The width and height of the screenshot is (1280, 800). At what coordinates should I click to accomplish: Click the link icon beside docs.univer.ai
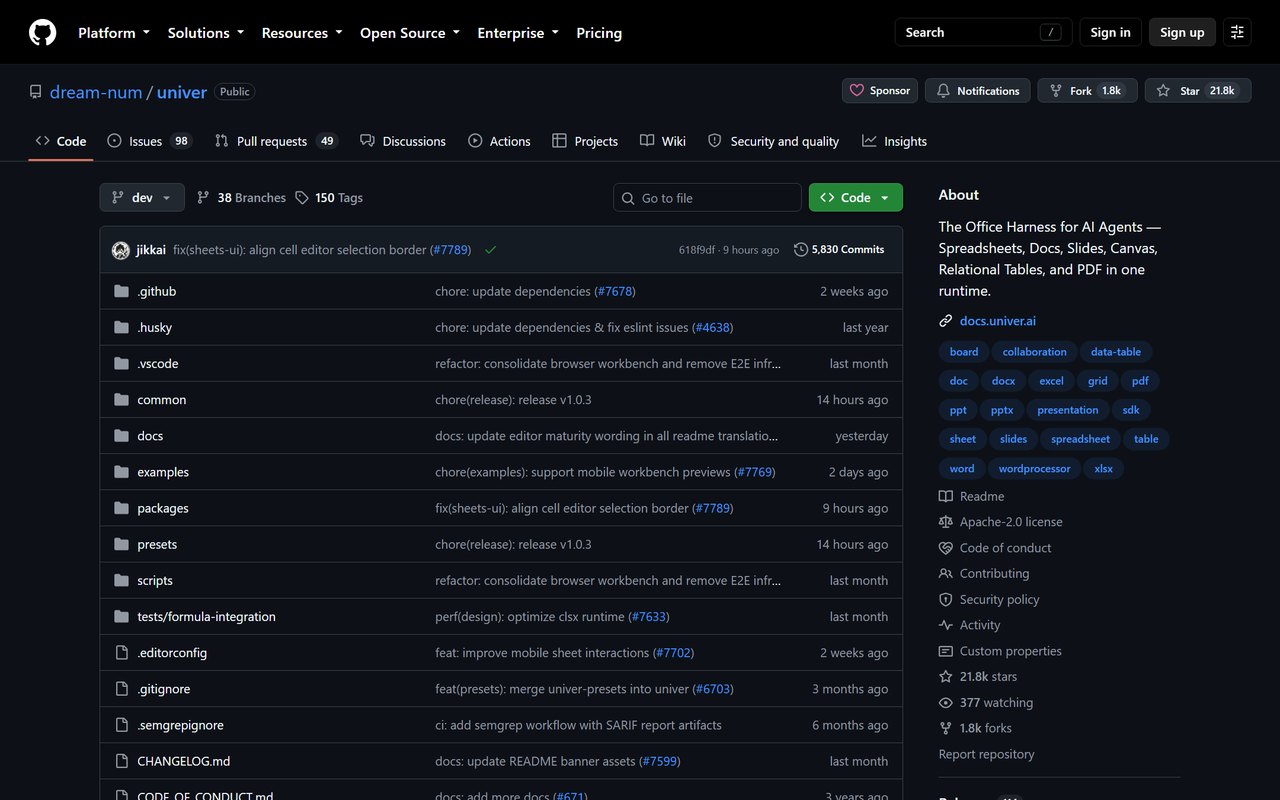(x=946, y=321)
